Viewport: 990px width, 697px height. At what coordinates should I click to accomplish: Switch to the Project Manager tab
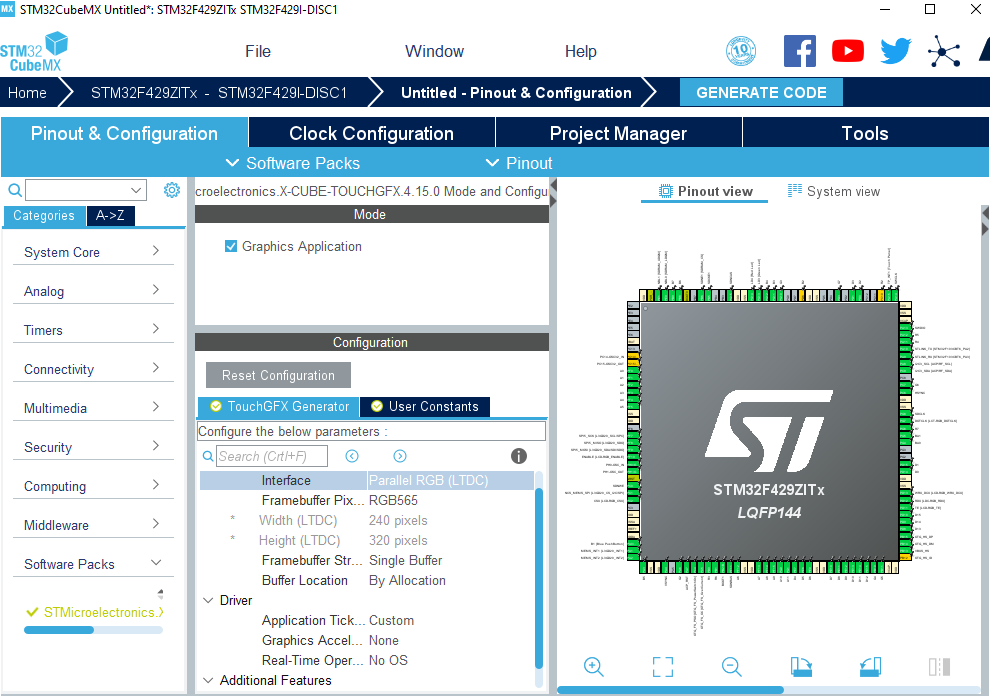(618, 133)
